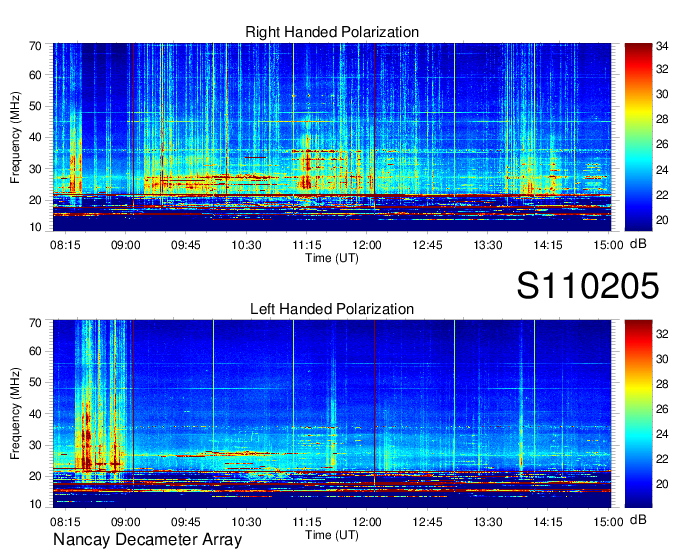Click the 08:15 tick under Right Handed plot

pos(65,245)
